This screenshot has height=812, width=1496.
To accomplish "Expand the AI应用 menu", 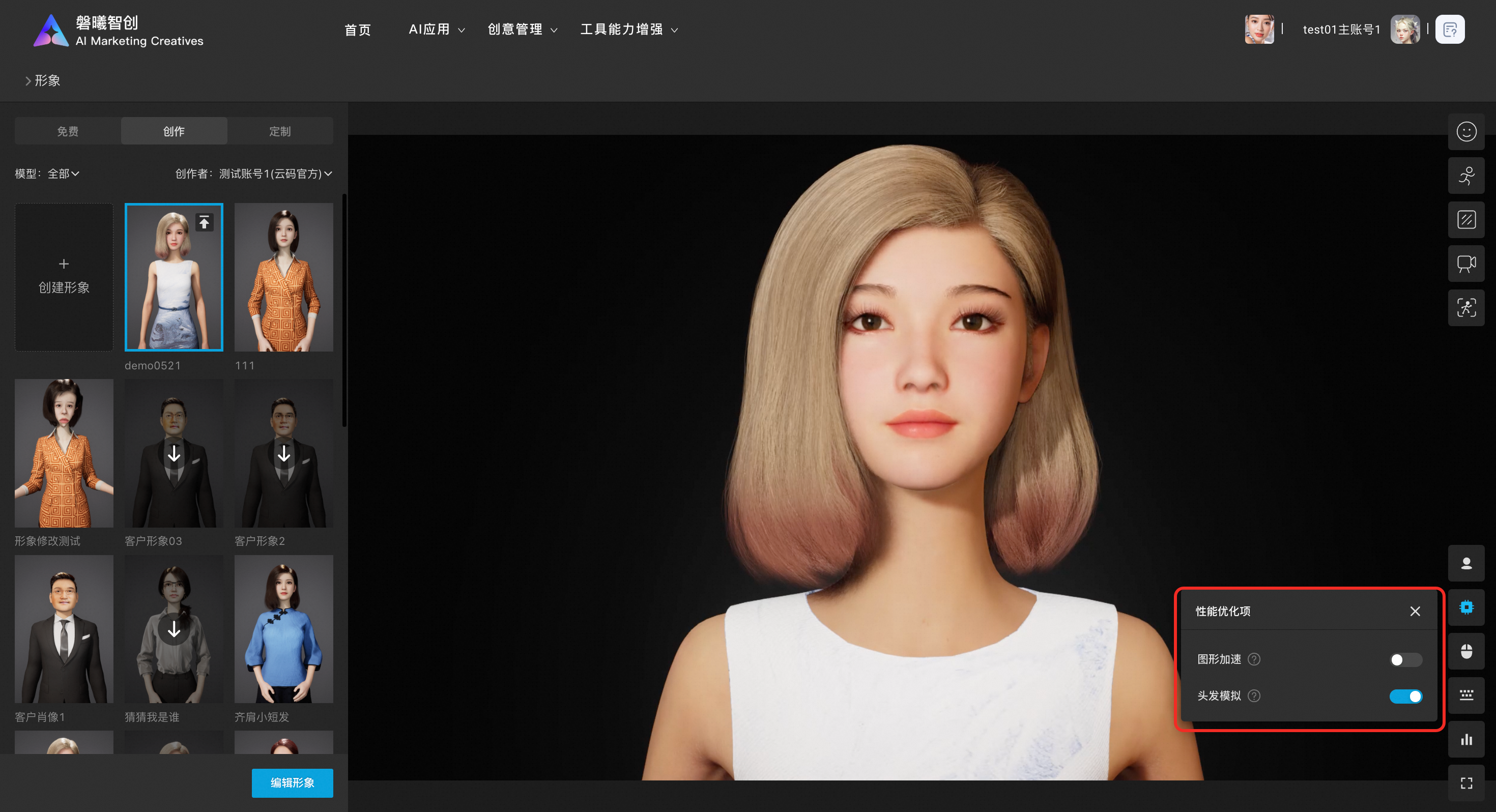I will (437, 30).
